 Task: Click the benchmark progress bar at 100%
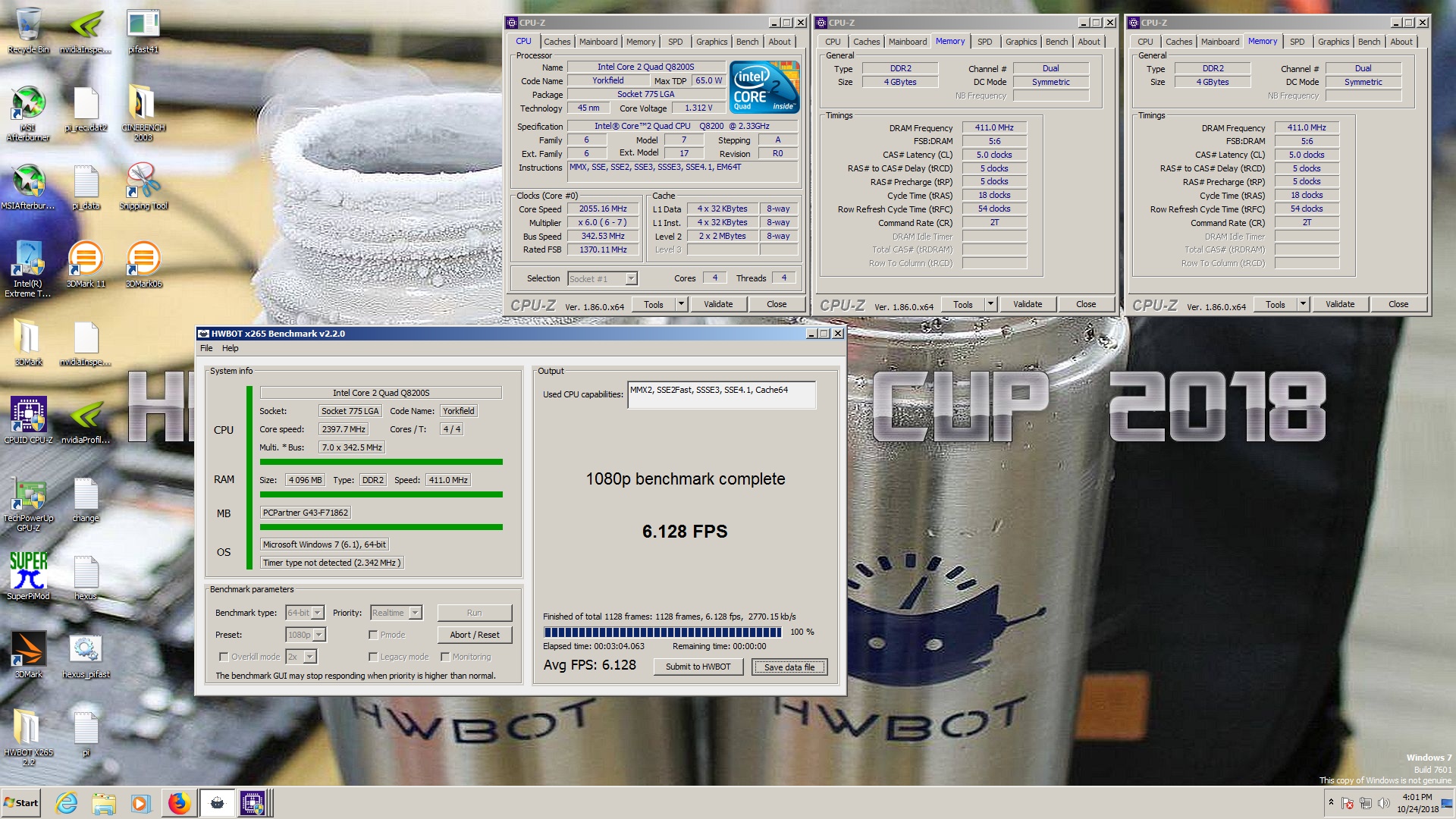pos(663,632)
